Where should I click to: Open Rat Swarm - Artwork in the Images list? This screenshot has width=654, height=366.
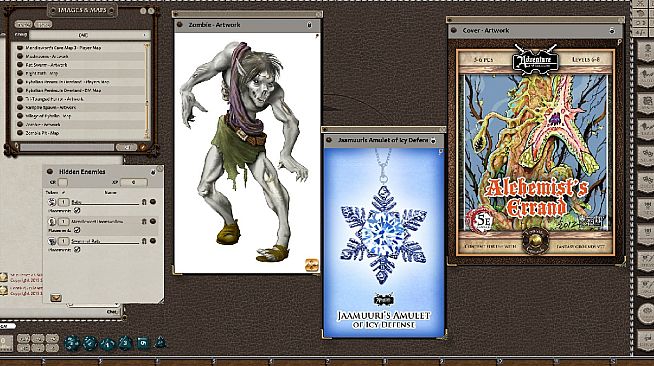46,65
